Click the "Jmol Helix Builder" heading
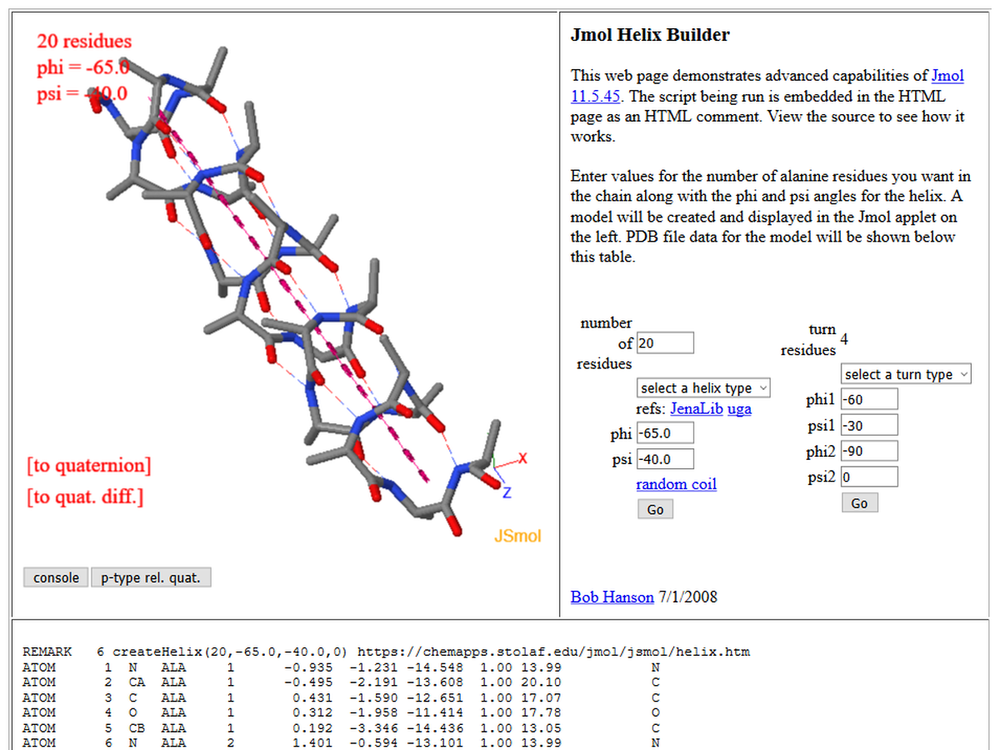The image size is (1000, 750). point(650,34)
